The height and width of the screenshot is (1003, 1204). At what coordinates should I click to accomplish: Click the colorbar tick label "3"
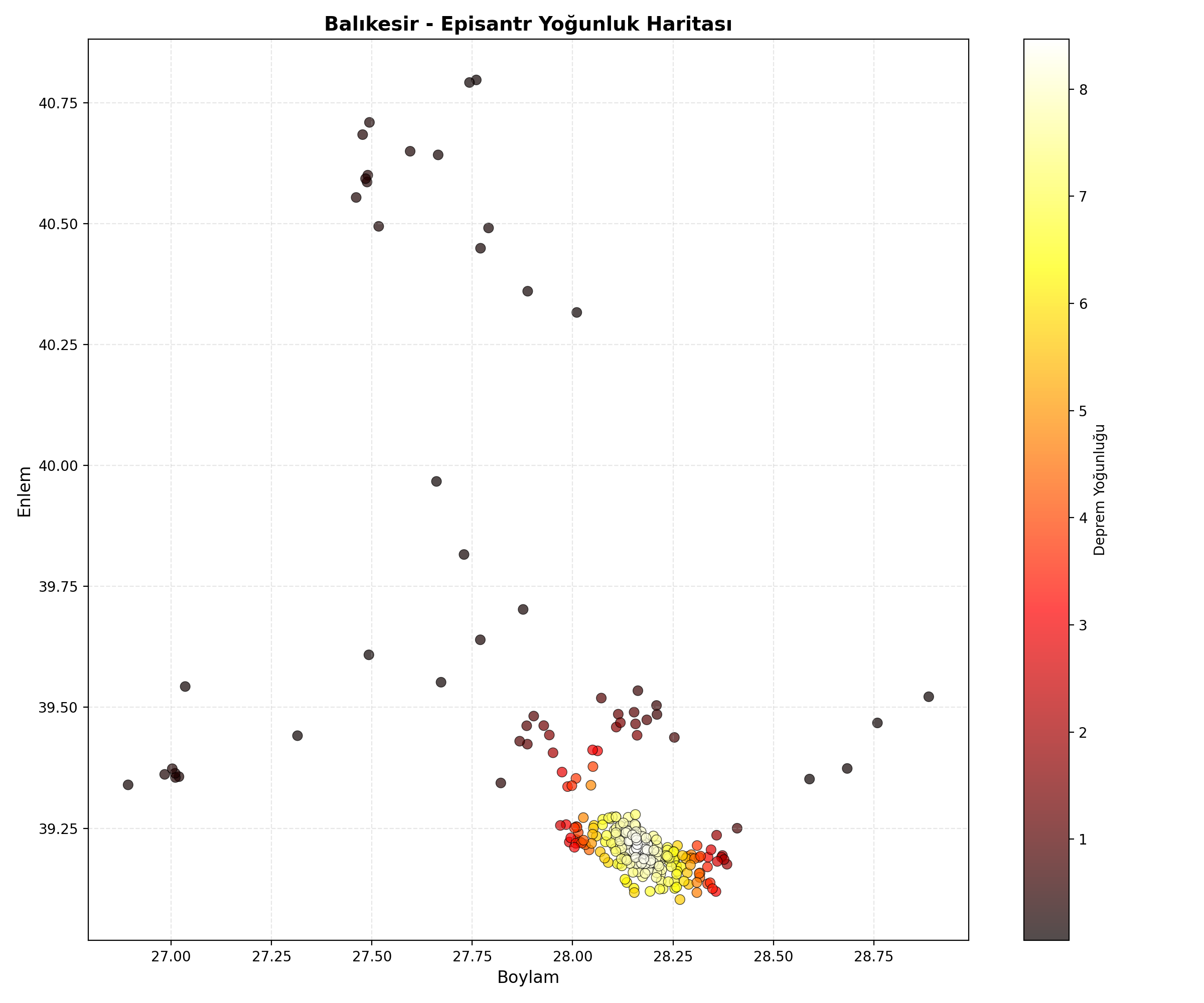[x=1083, y=626]
